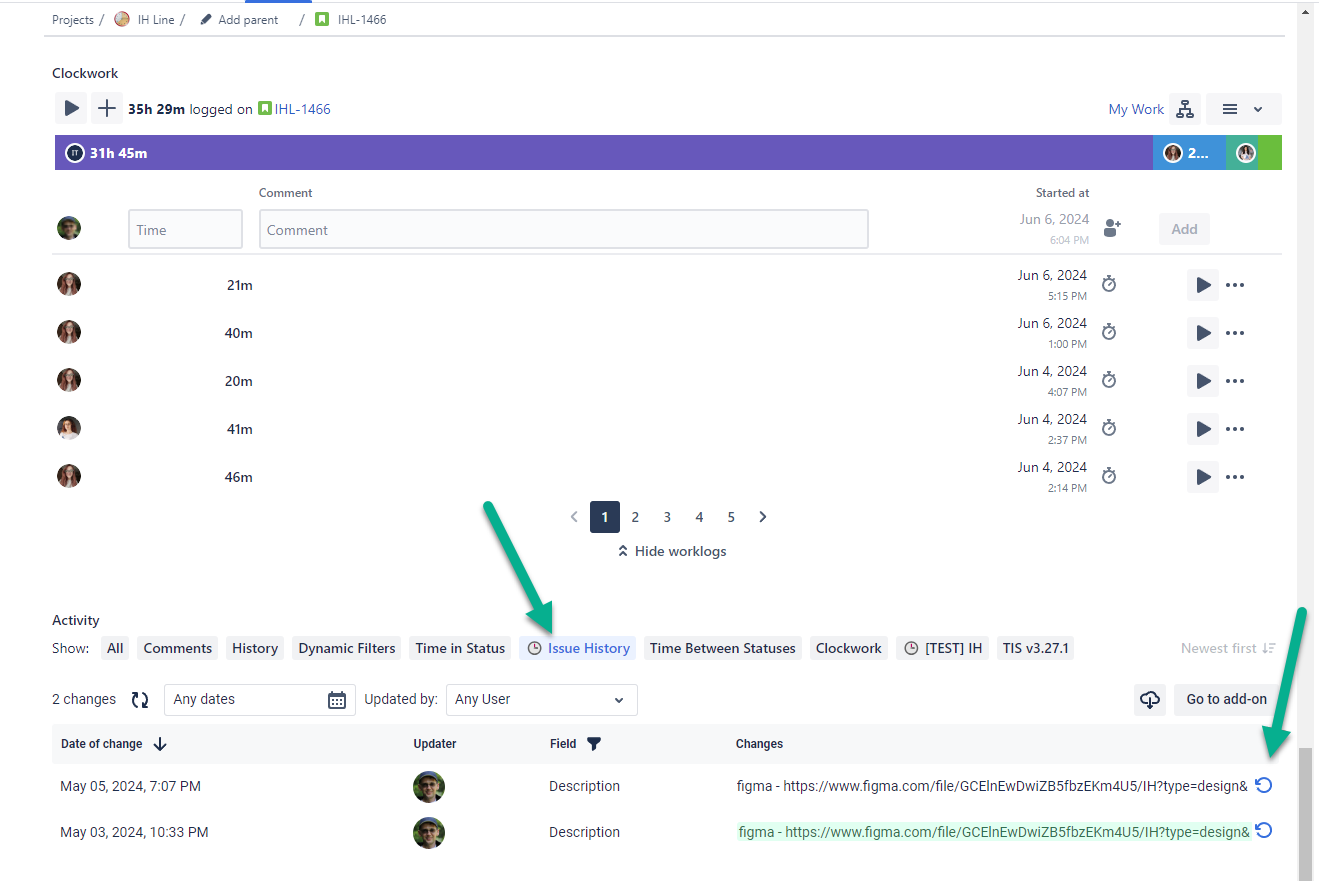Open the Updated by Any User dropdown

pos(541,700)
